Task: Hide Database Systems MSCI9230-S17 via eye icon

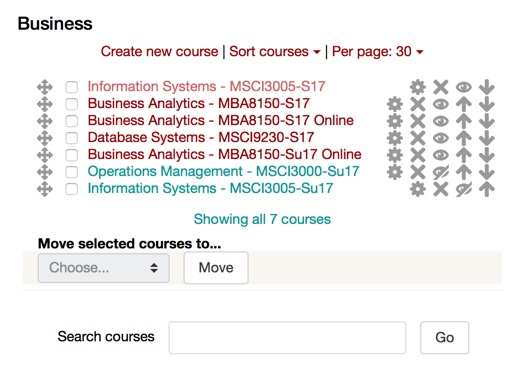Action: [441, 138]
